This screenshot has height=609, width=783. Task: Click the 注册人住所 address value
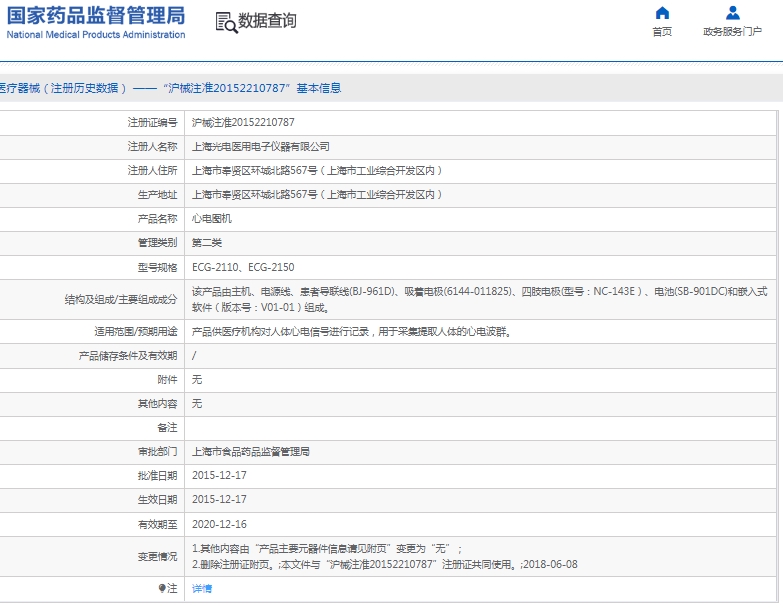[317, 171]
